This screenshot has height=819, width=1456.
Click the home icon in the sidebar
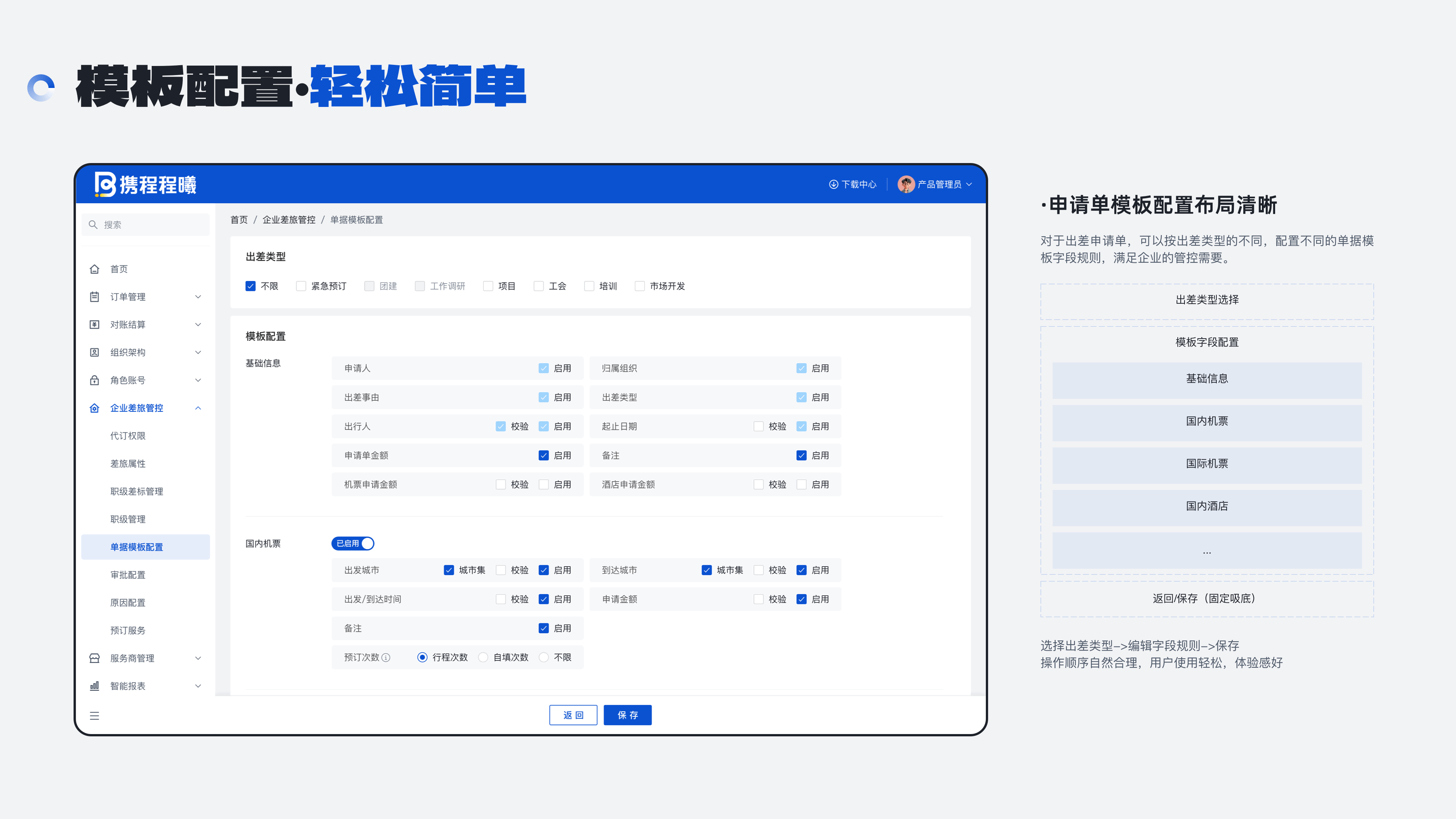[94, 269]
